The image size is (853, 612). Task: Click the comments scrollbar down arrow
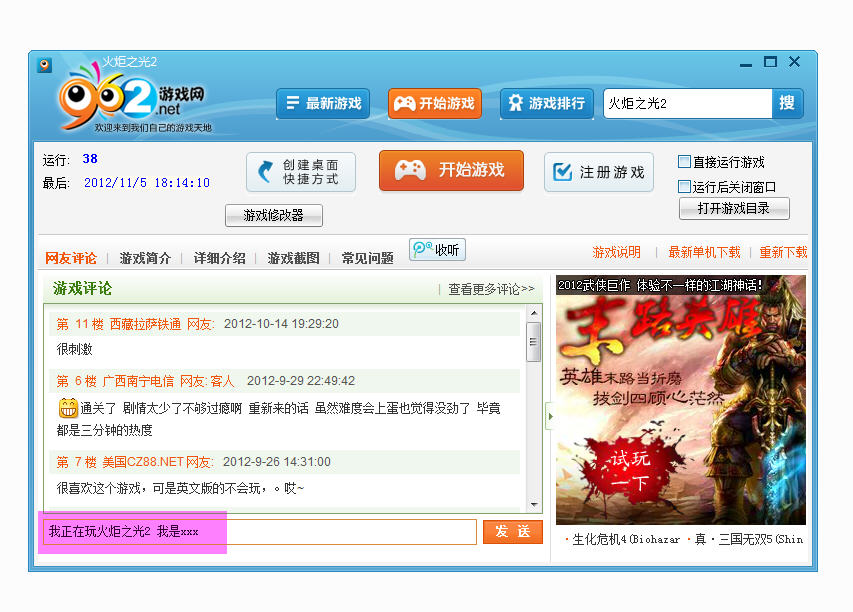point(534,504)
